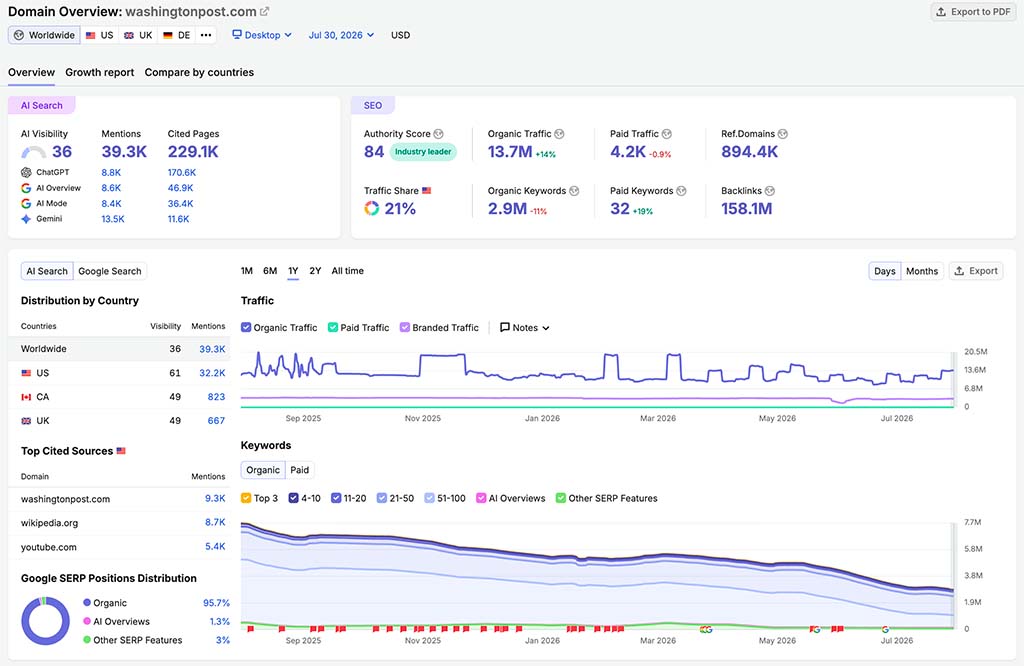Open the Ref.Domains info icon
The width and height of the screenshot is (1024, 666).
click(x=782, y=134)
